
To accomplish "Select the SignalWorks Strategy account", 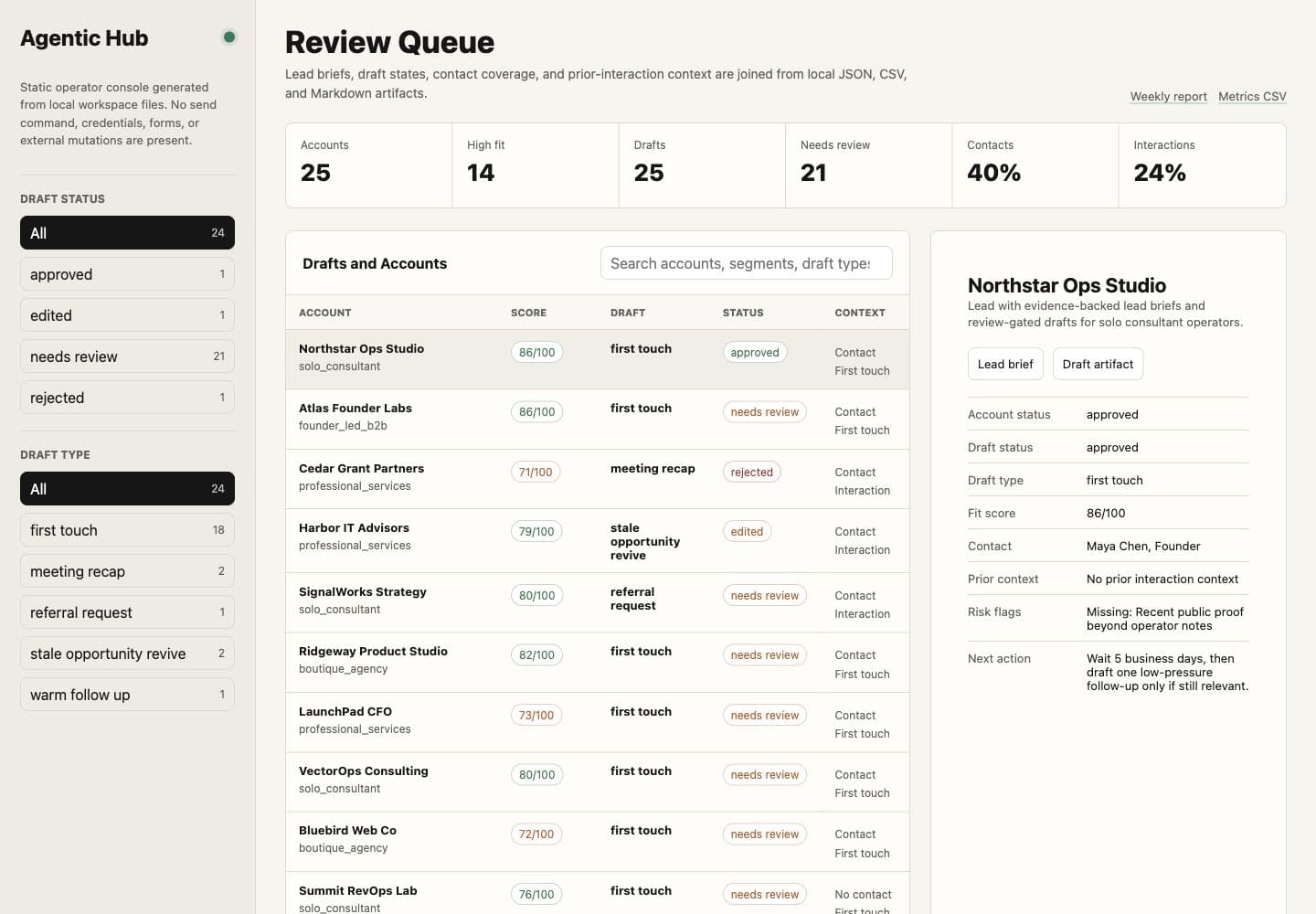I will click(x=598, y=602).
